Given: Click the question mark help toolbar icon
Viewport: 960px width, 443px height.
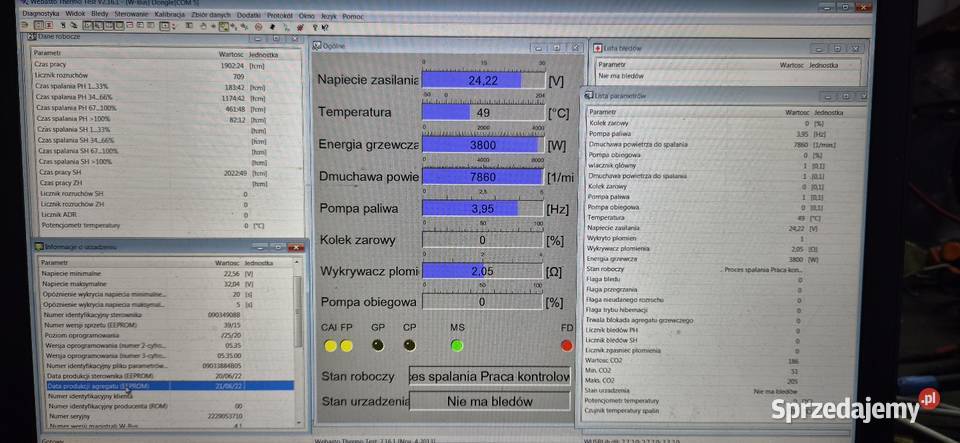Looking at the screenshot, I should coord(315,28).
